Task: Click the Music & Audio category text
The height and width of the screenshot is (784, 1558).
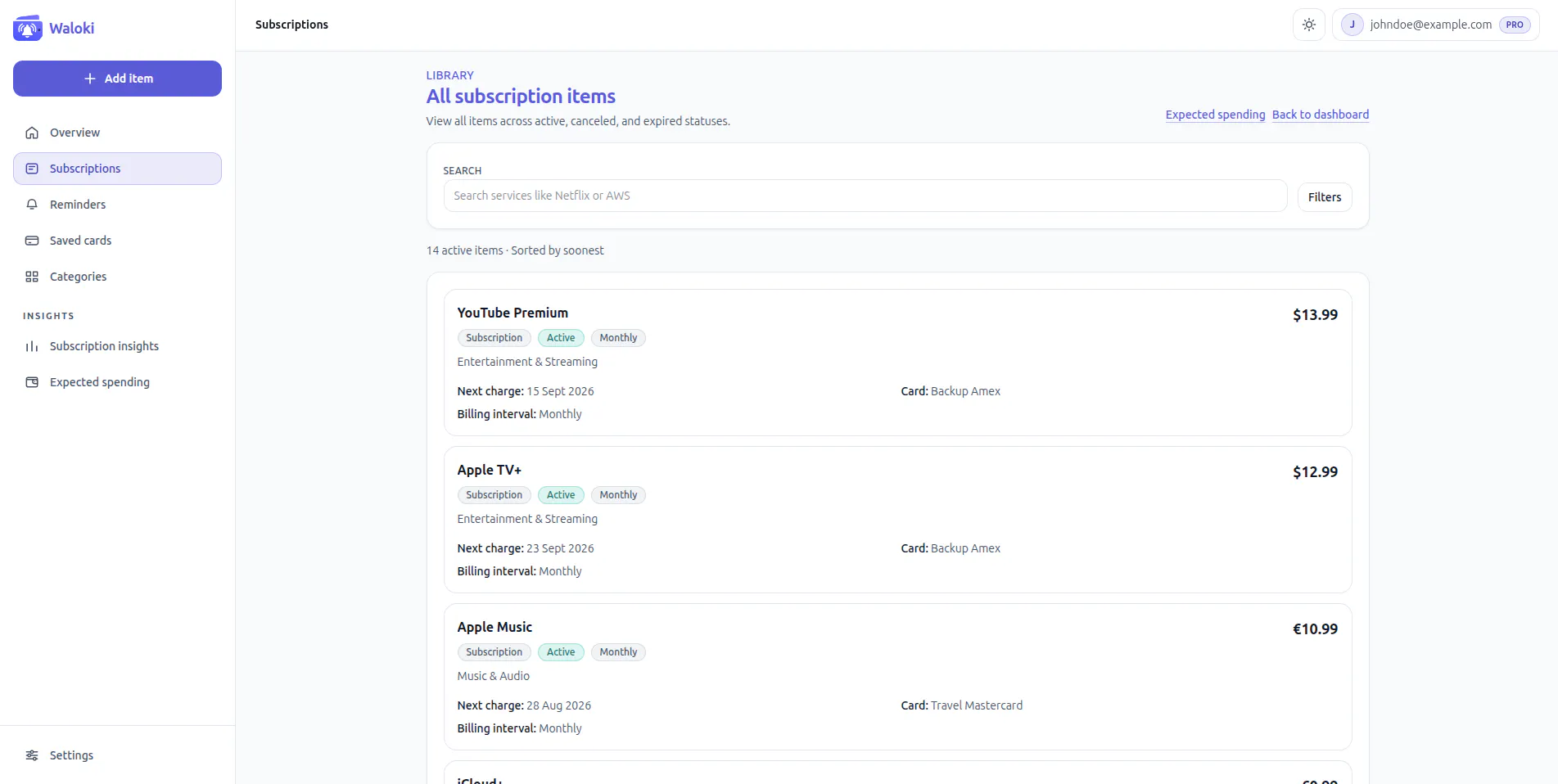Action: [x=493, y=676]
